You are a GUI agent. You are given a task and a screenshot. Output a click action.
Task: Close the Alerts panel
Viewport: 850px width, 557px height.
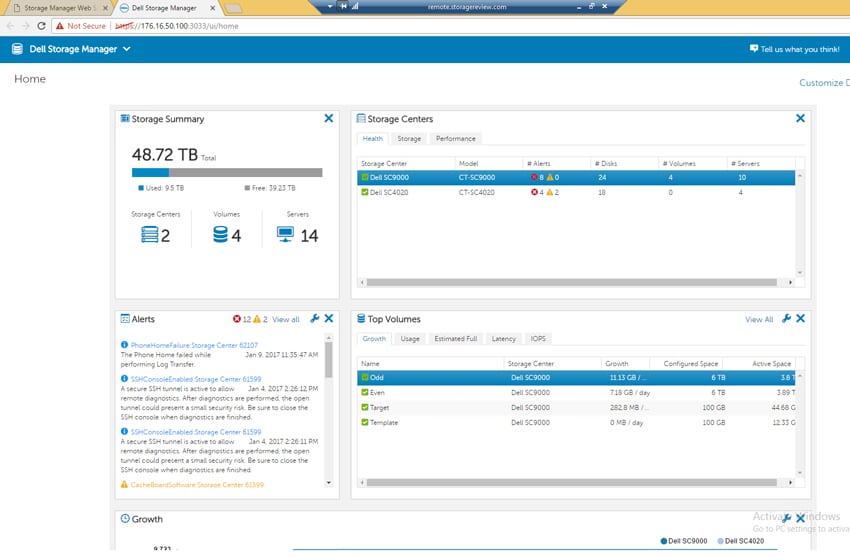click(x=329, y=319)
